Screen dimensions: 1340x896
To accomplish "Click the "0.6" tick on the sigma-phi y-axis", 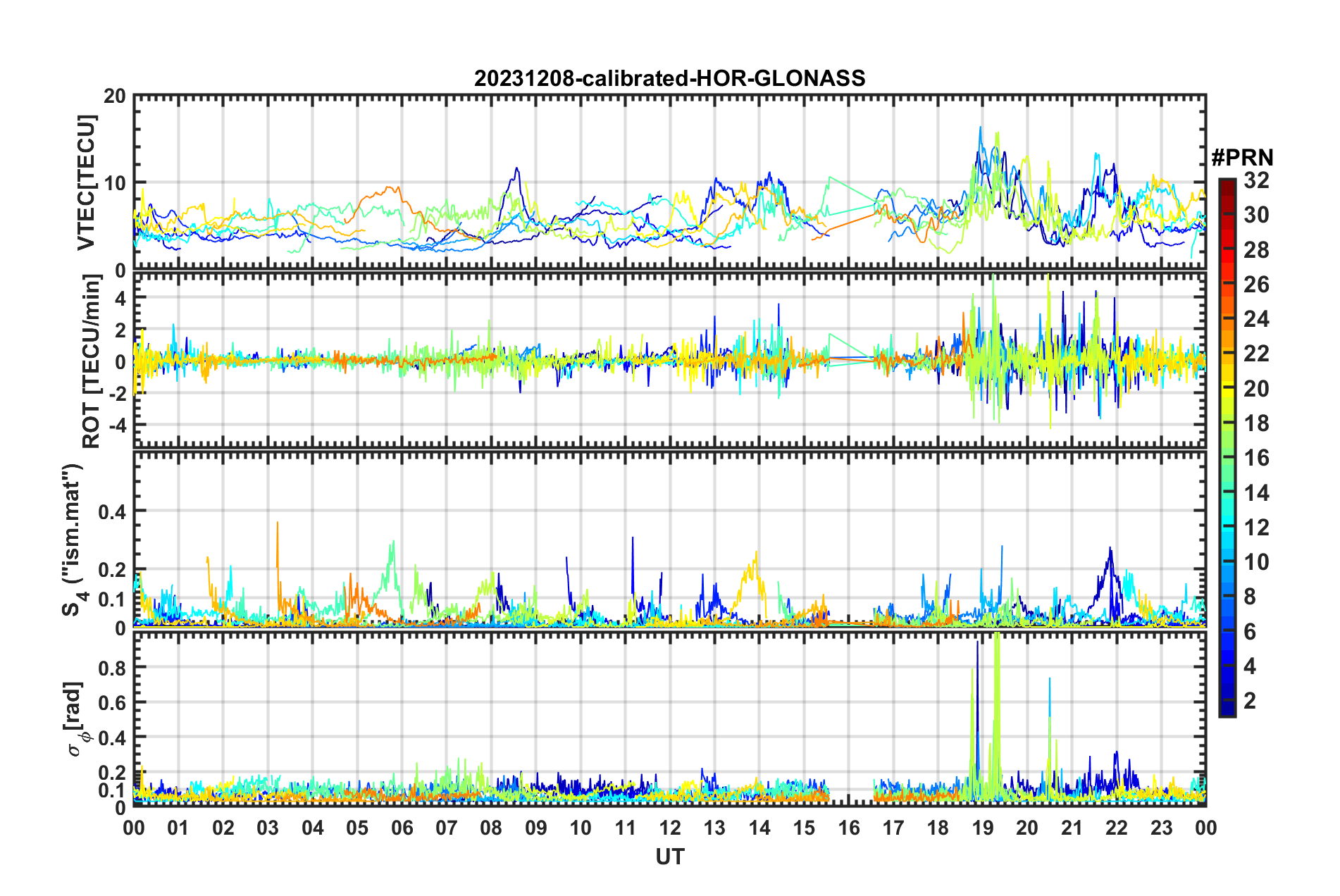I will click(111, 703).
